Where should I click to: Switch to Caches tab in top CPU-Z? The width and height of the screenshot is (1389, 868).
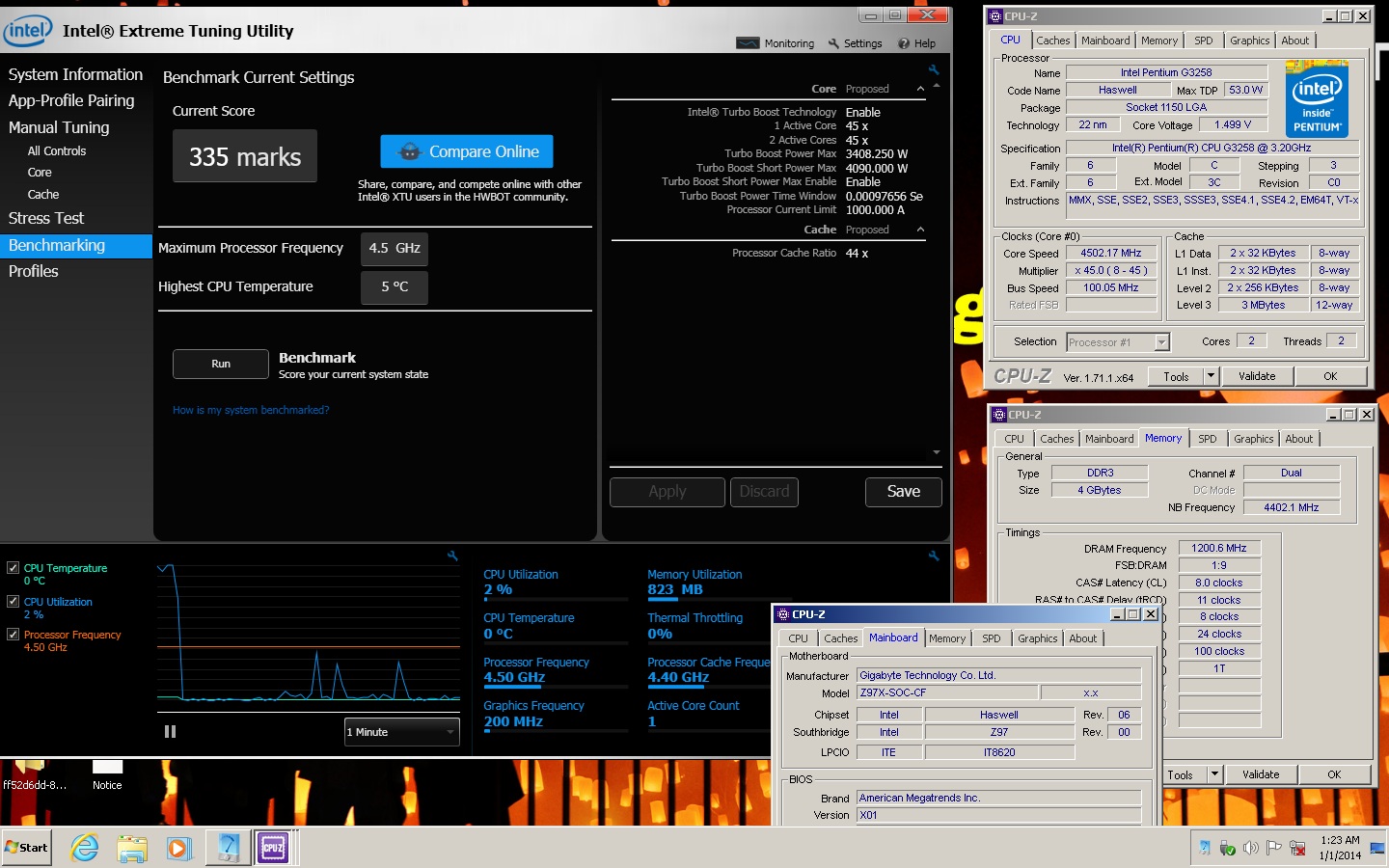[1052, 41]
